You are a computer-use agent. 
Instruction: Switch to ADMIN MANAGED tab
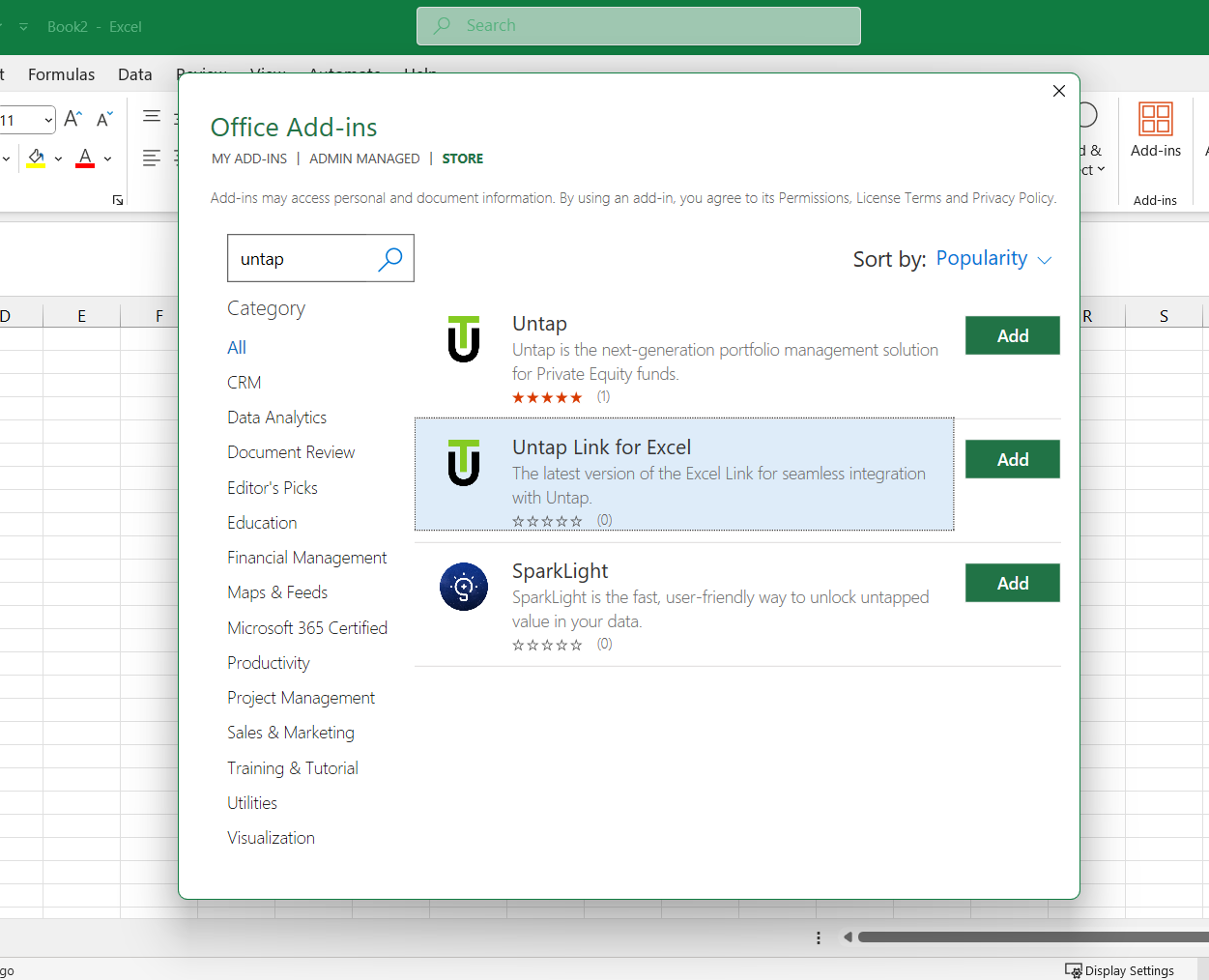pos(364,159)
